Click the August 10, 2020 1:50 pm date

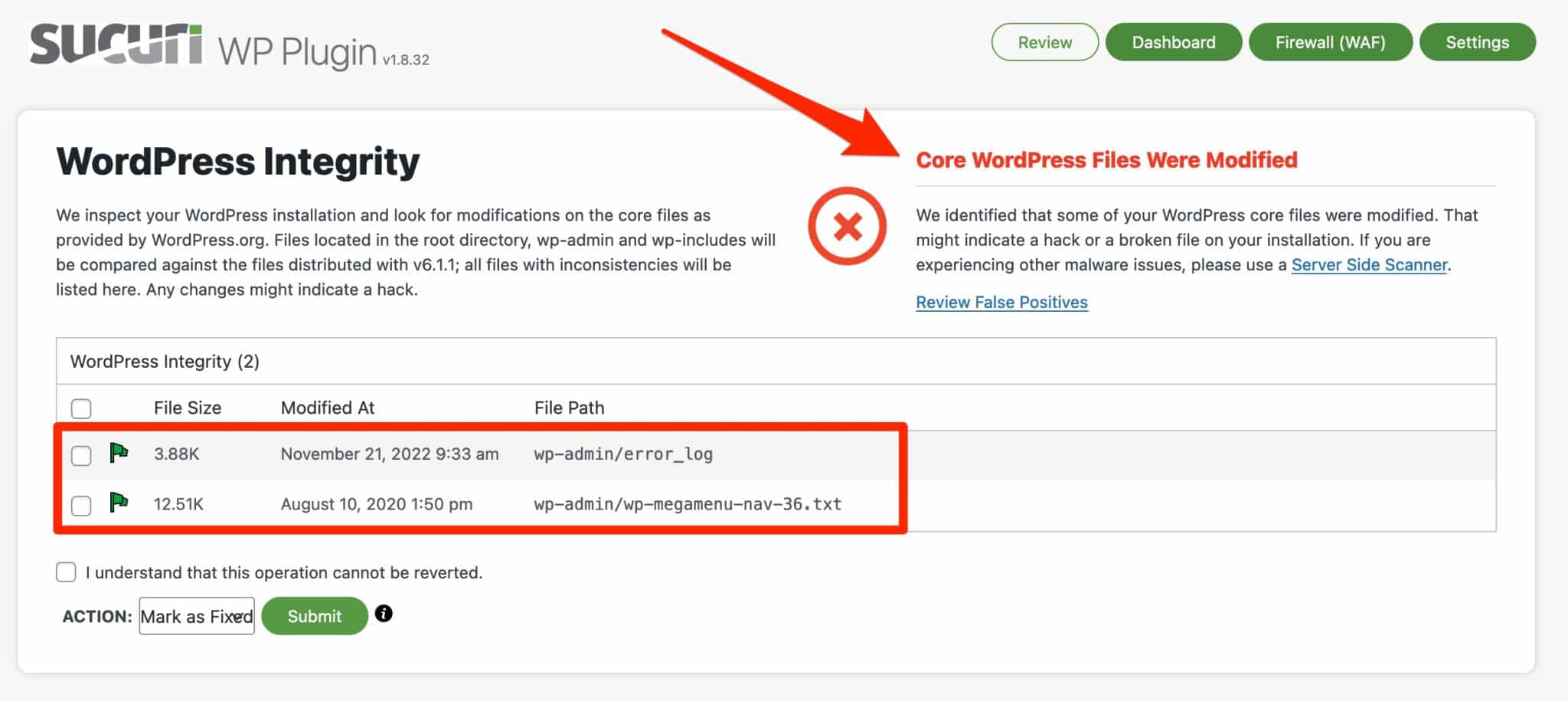(x=377, y=504)
